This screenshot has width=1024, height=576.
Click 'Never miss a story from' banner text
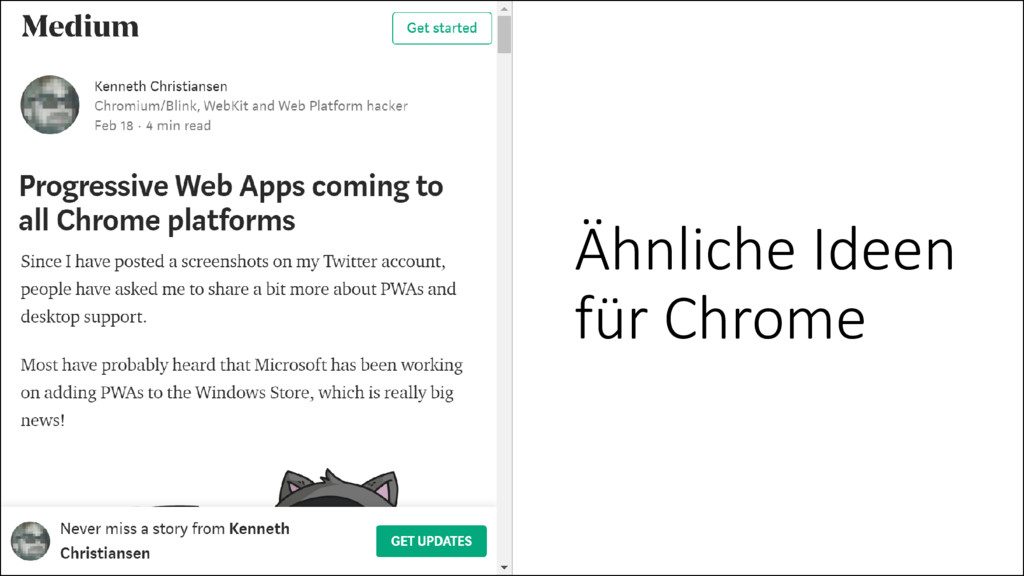coord(175,541)
